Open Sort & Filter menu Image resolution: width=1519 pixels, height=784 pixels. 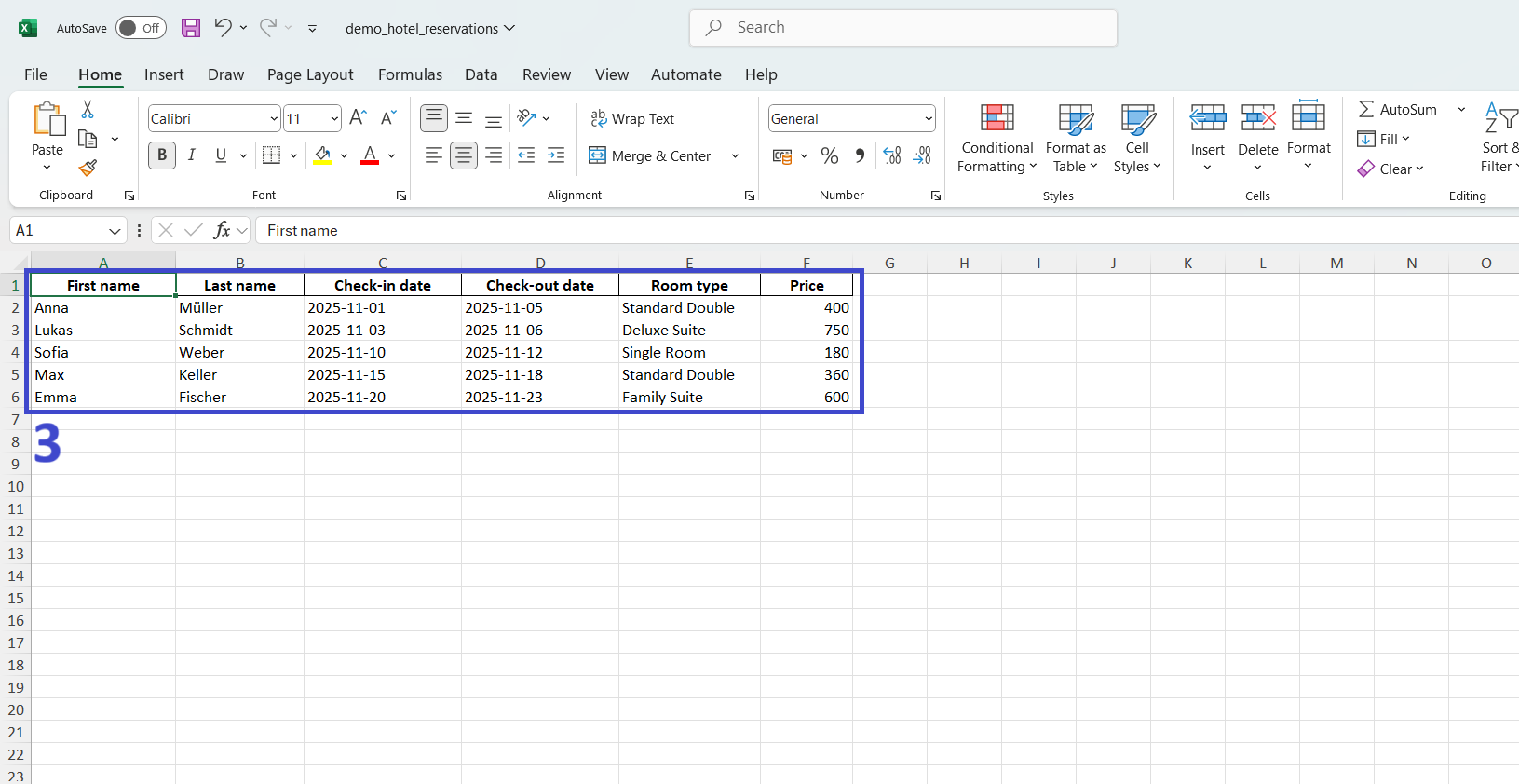click(x=1499, y=137)
